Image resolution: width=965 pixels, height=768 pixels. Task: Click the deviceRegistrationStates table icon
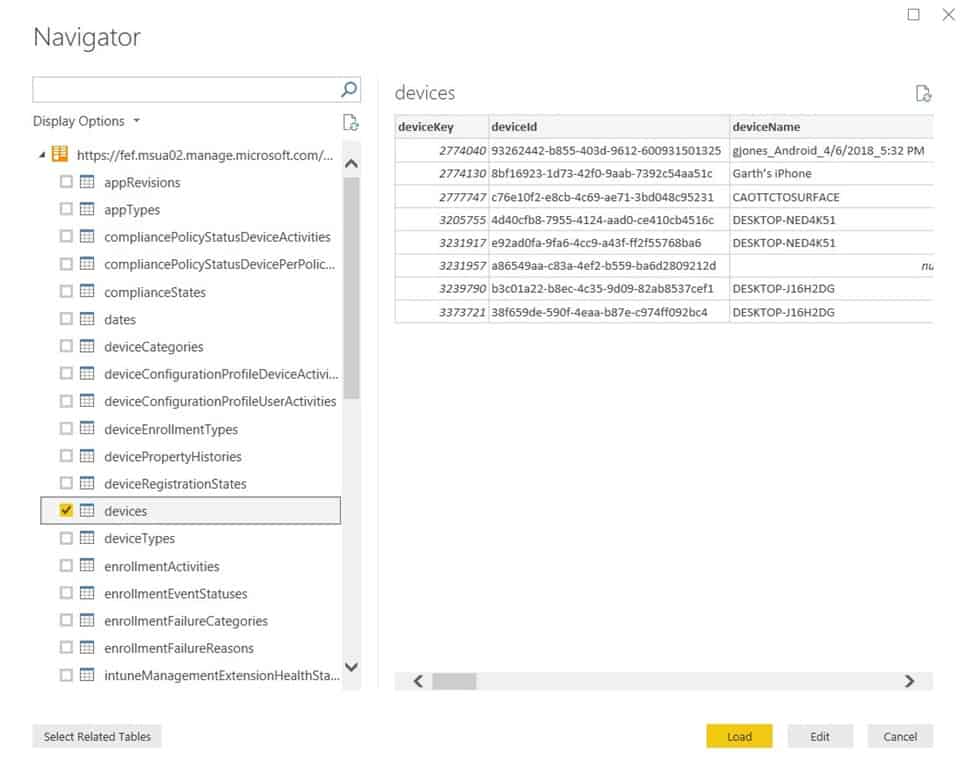tap(87, 483)
